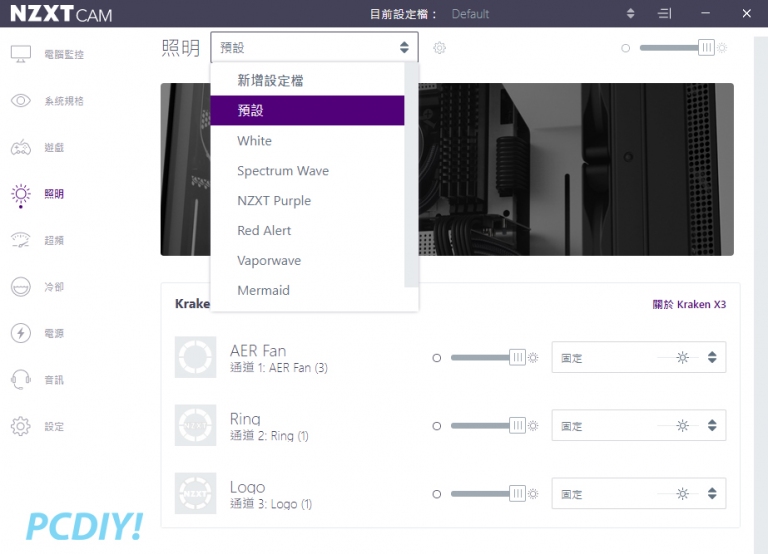Click lighting profile gear icon beside dropdown
The height and width of the screenshot is (554, 768).
click(439, 48)
